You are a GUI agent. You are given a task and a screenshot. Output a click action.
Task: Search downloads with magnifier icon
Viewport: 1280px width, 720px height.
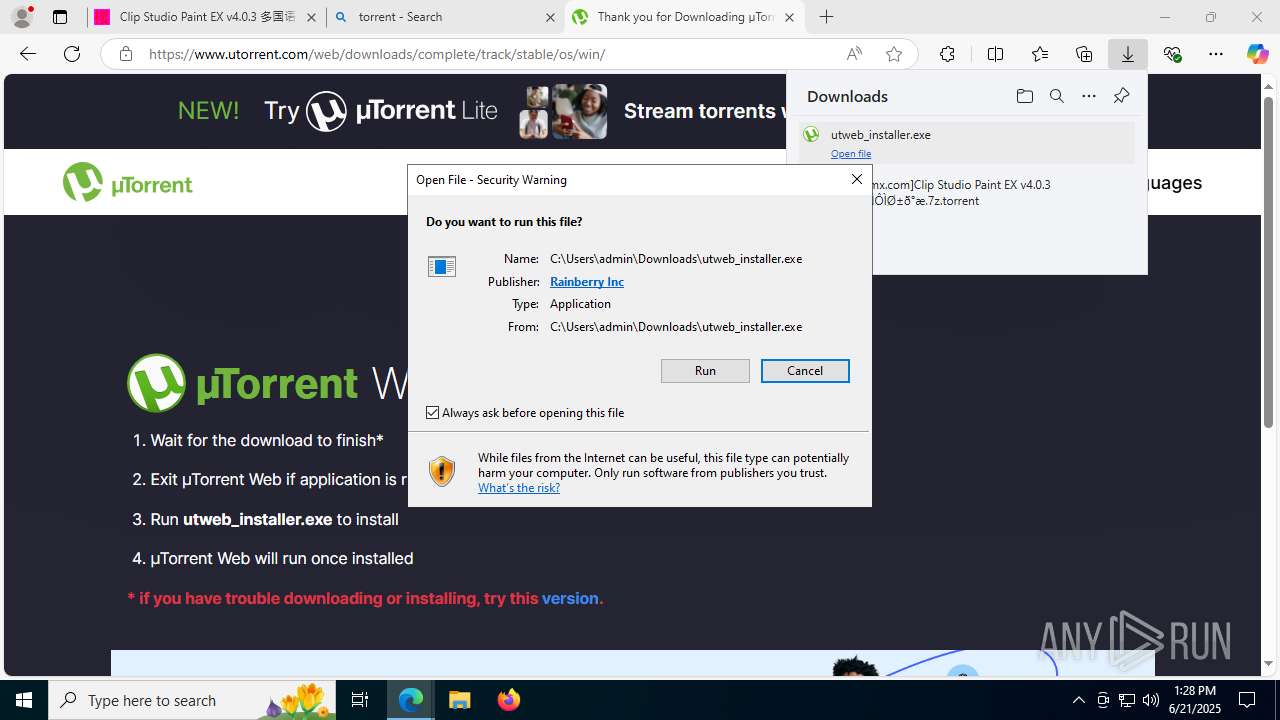pyautogui.click(x=1056, y=96)
